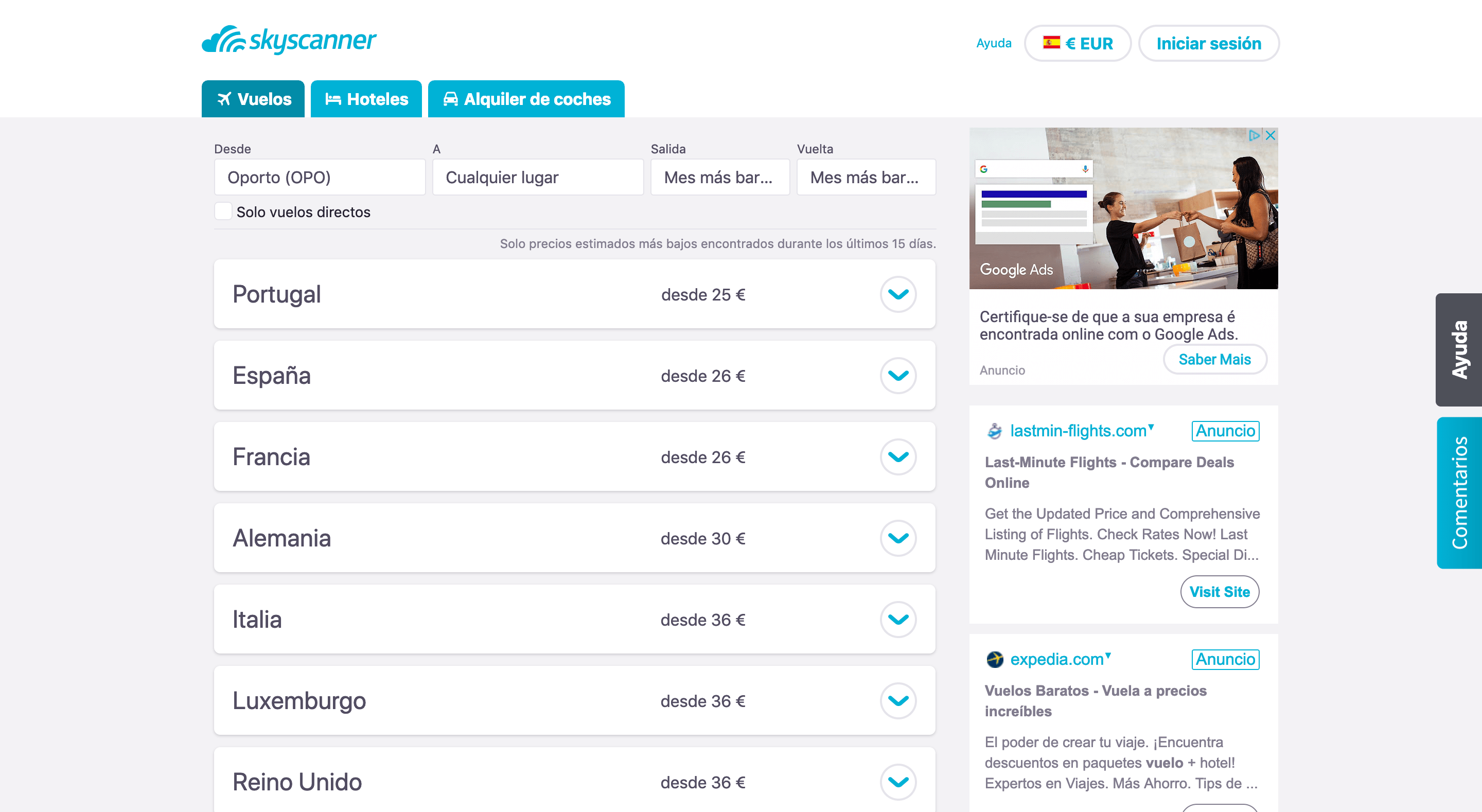Open the dark Ayuda side tab

pos(1459,349)
